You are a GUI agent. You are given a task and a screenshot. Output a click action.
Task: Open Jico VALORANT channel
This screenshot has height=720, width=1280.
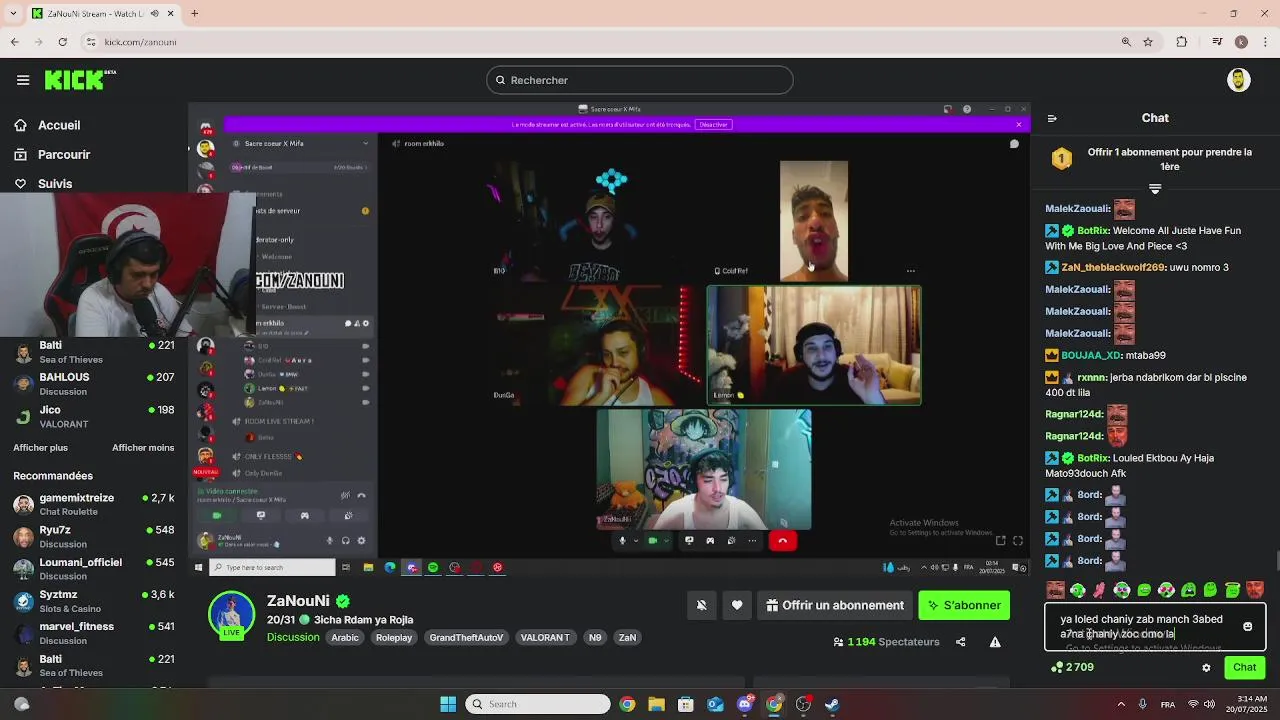pos(94,416)
